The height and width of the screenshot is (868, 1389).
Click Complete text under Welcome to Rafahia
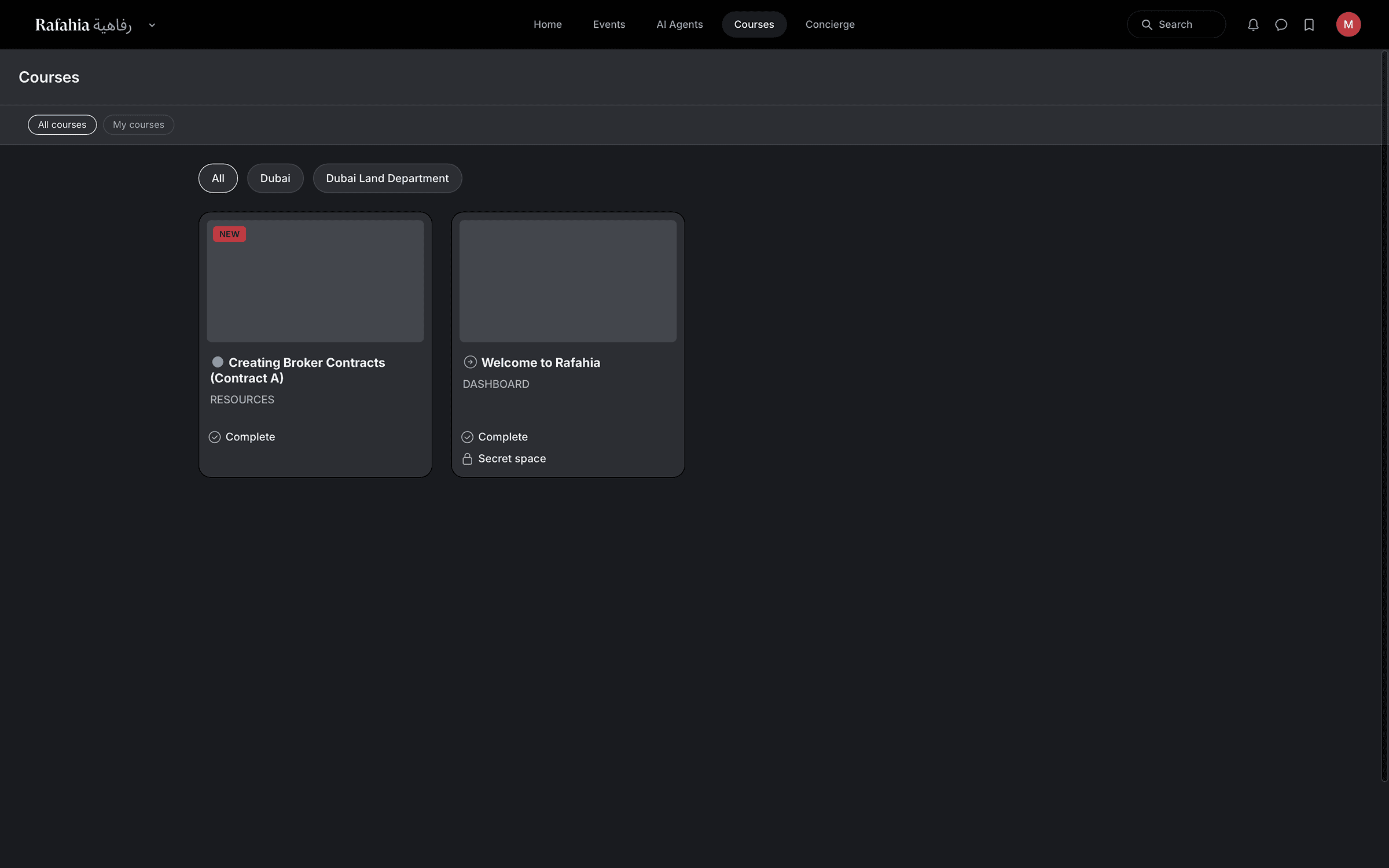pyautogui.click(x=503, y=437)
